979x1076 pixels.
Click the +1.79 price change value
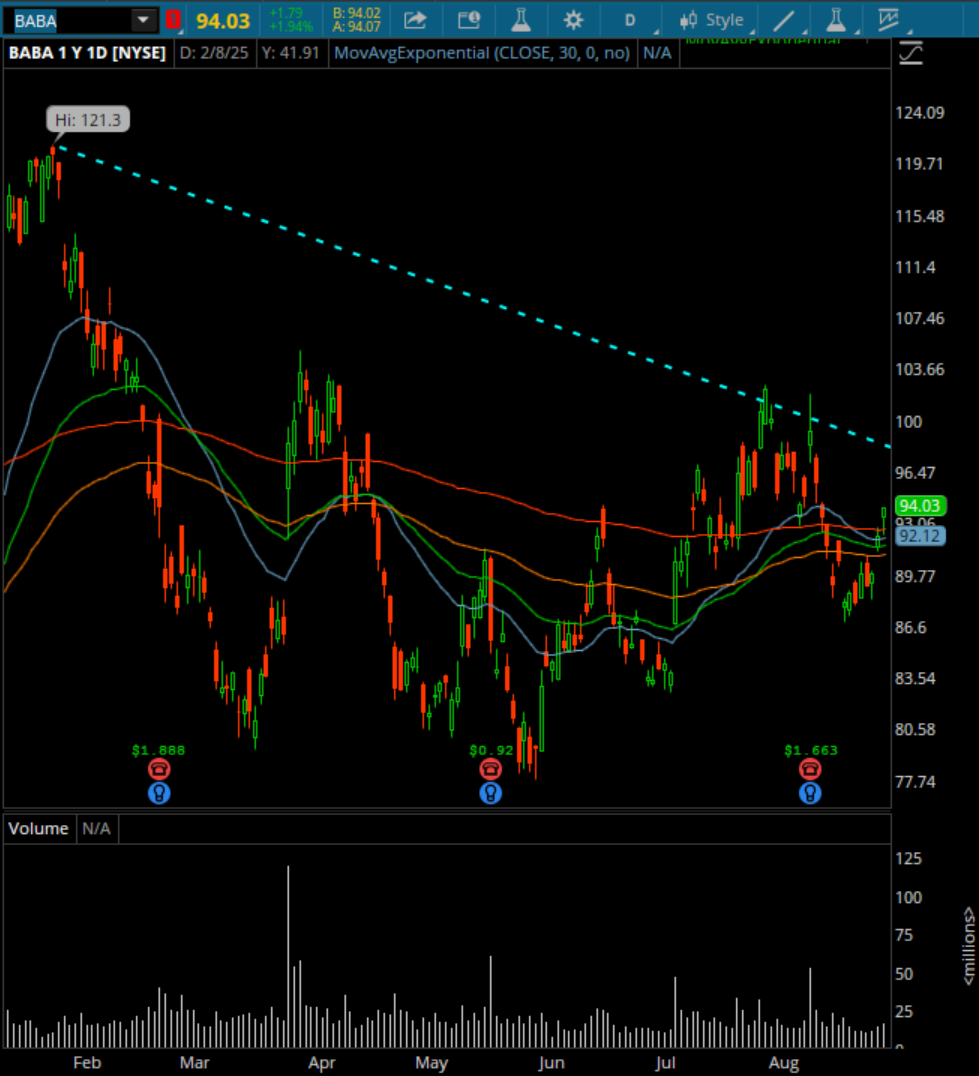286,13
